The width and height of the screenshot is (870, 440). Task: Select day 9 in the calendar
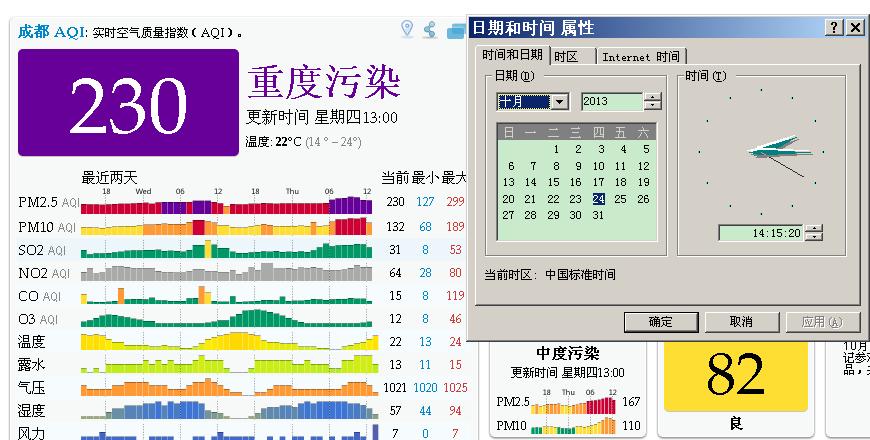(578, 166)
